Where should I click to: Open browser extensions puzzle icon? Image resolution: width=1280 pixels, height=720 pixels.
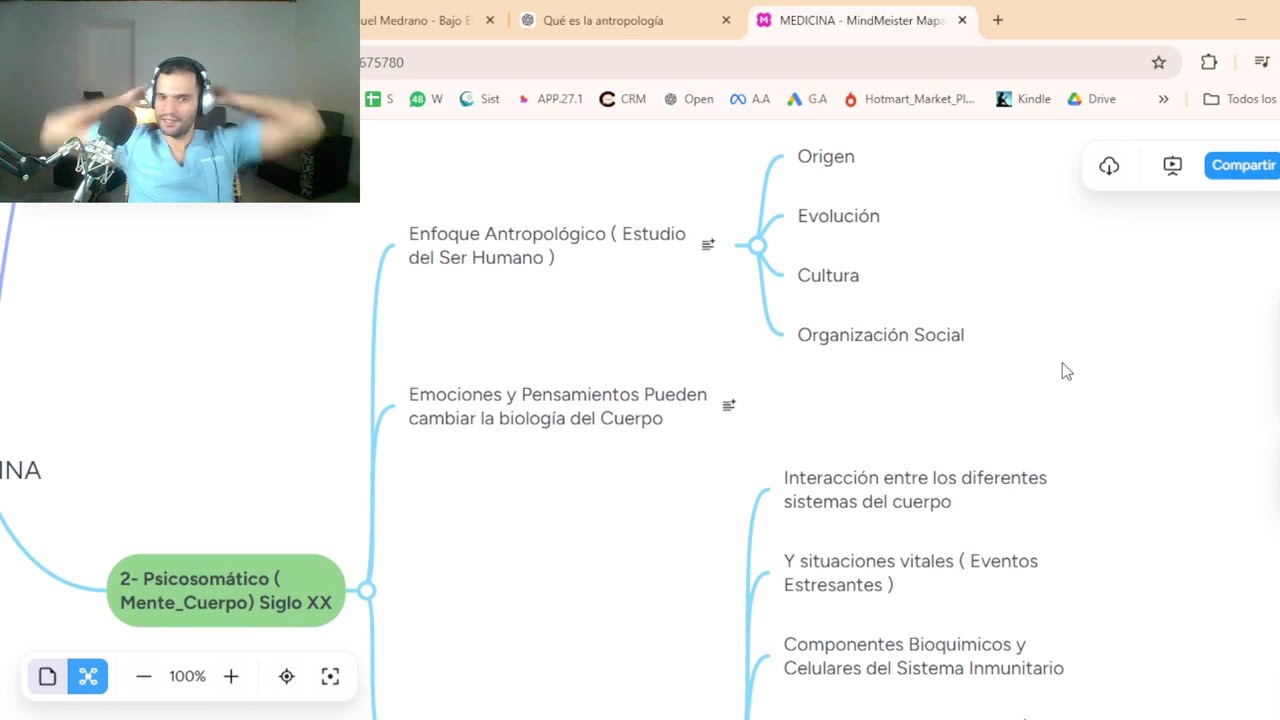[x=1209, y=62]
